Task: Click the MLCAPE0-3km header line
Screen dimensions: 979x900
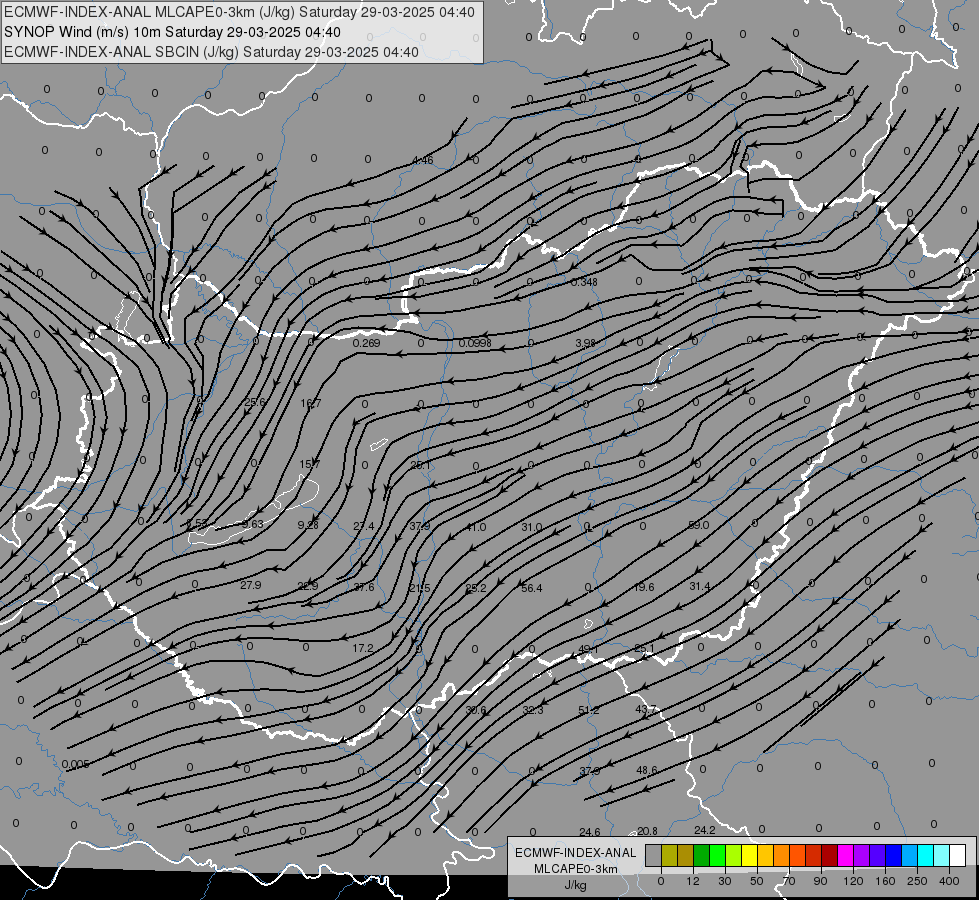Action: click(239, 12)
